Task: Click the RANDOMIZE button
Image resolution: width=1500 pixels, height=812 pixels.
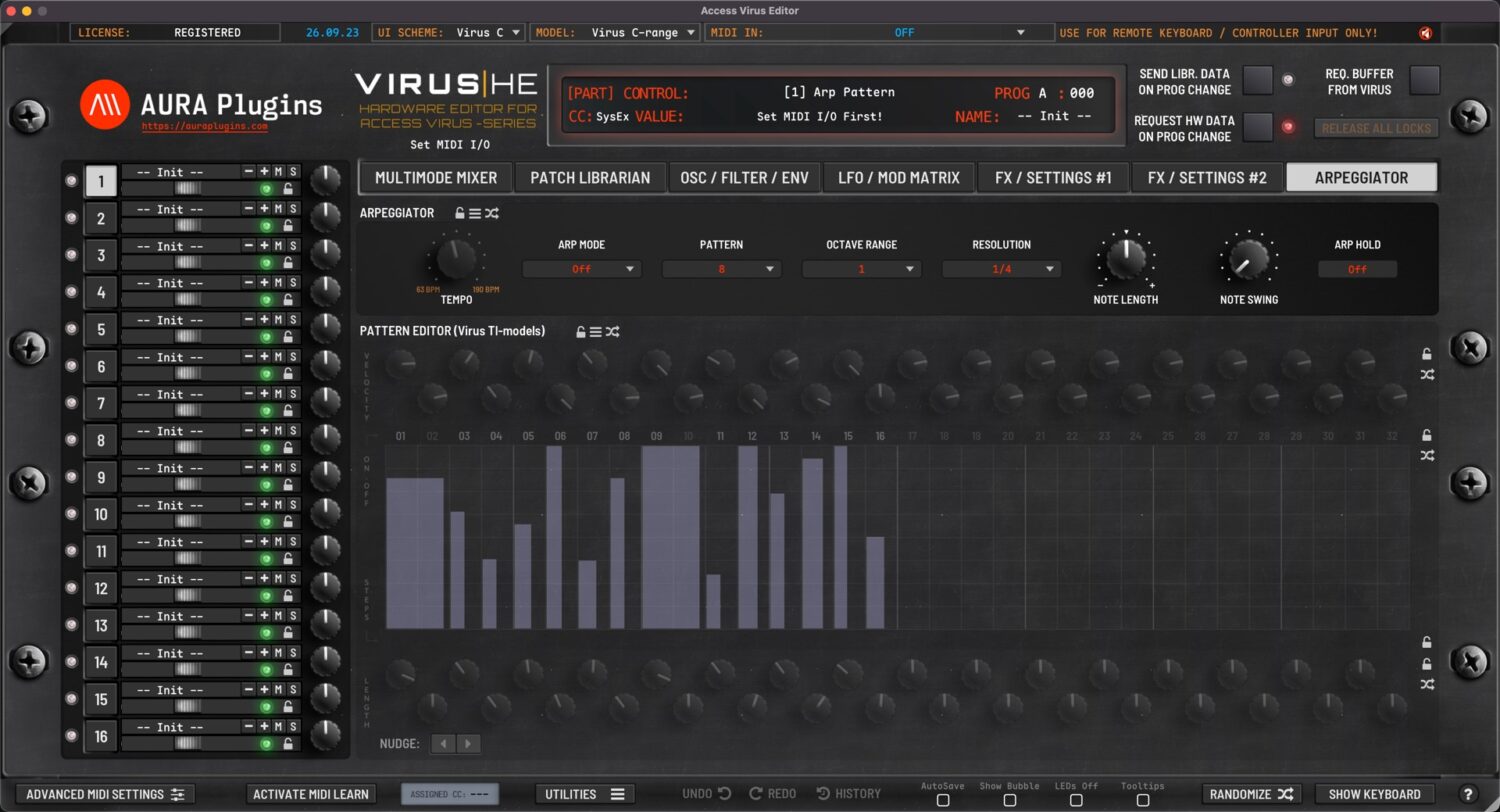Action: [1252, 794]
